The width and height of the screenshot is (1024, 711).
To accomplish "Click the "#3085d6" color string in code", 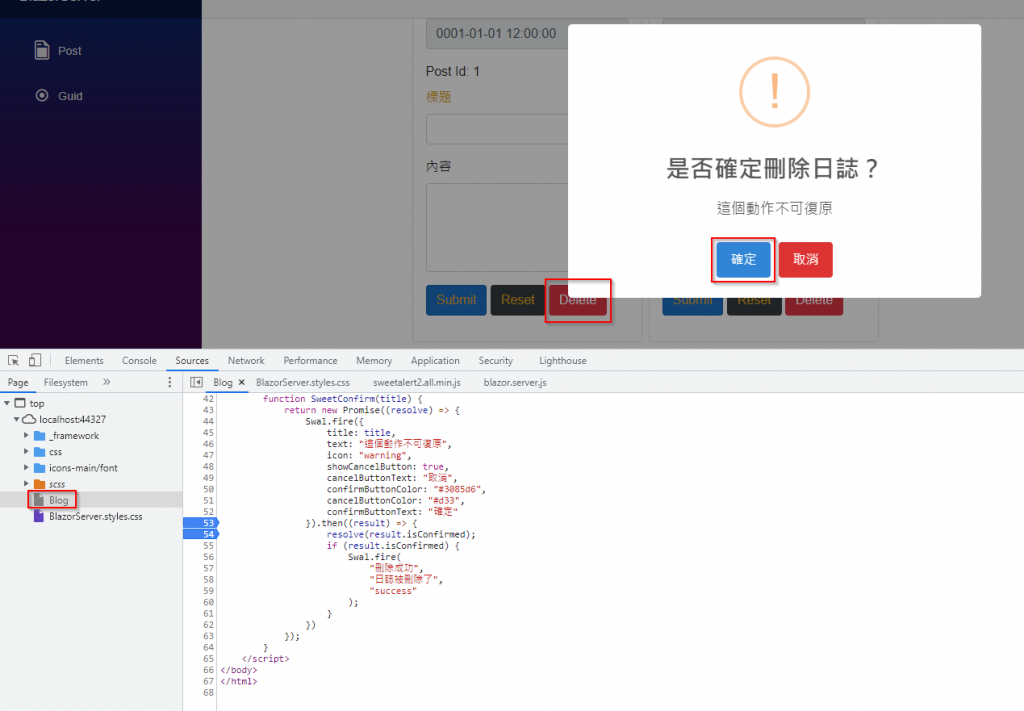I will point(458,489).
